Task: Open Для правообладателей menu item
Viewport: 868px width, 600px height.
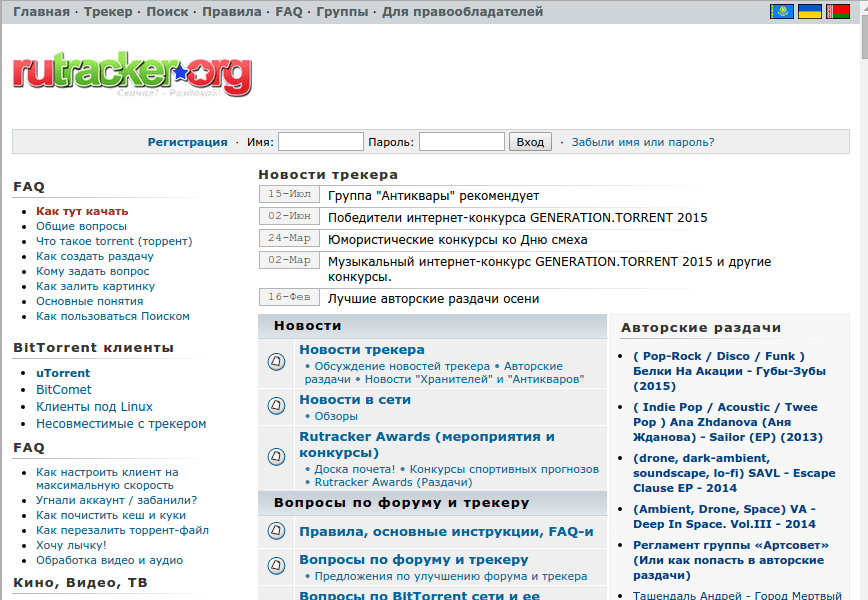Action: [x=462, y=12]
